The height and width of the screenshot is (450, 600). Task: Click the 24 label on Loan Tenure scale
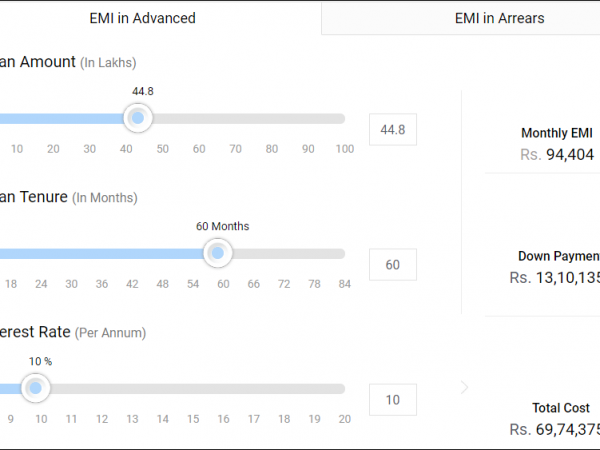point(41,284)
